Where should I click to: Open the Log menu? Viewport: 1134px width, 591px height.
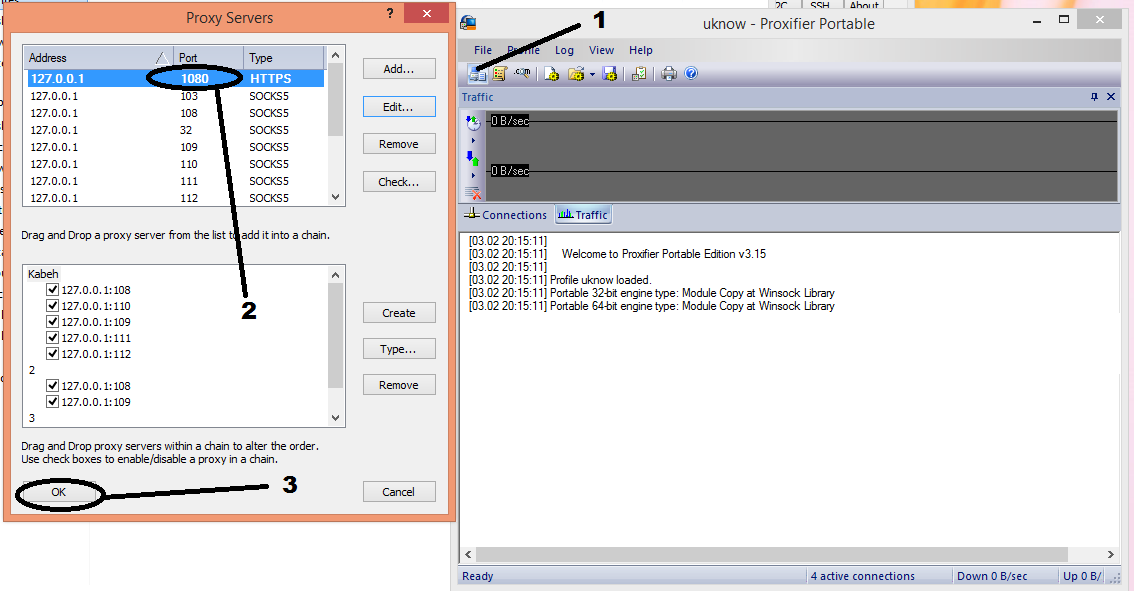point(564,50)
